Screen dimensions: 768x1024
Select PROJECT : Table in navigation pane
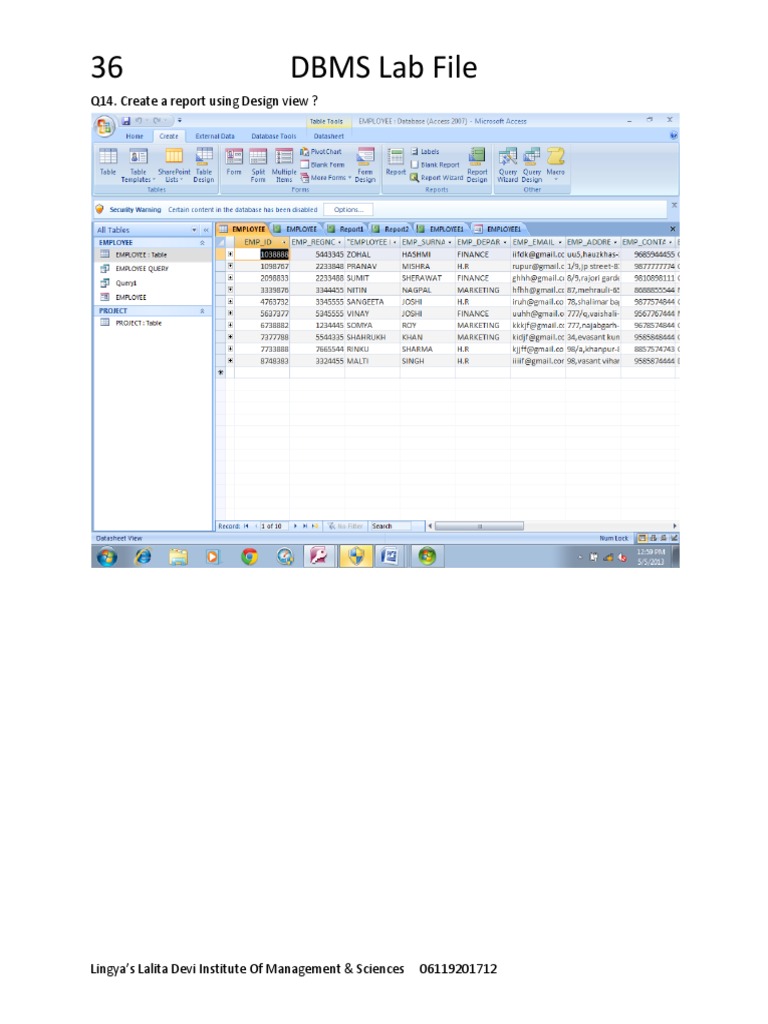(153, 323)
